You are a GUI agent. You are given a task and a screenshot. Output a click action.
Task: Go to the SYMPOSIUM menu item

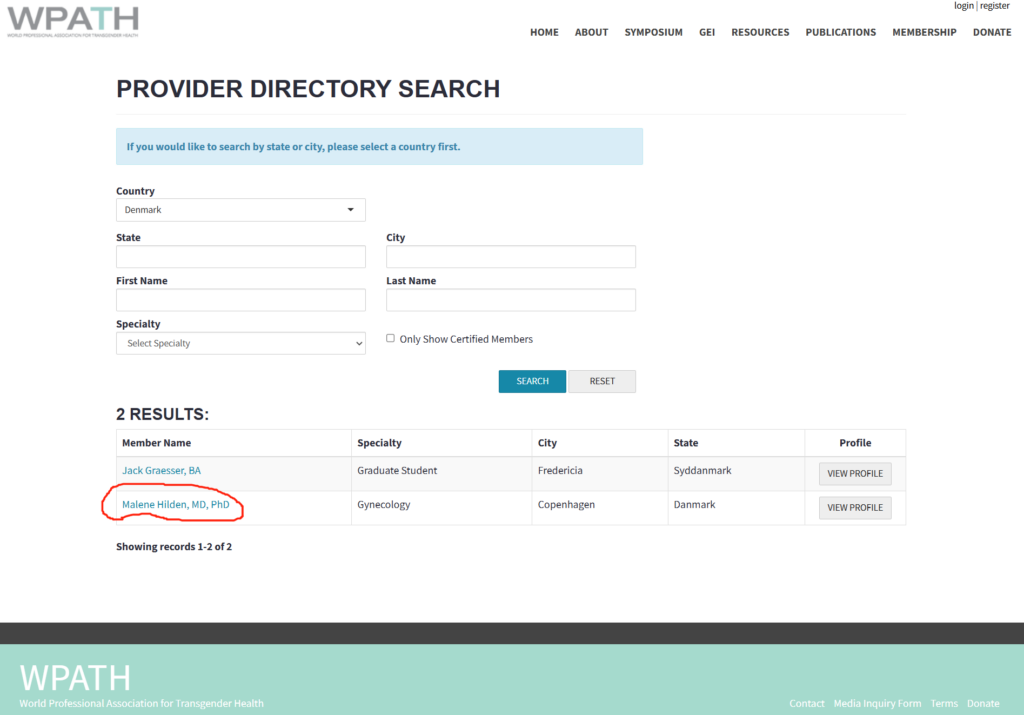[x=653, y=32]
